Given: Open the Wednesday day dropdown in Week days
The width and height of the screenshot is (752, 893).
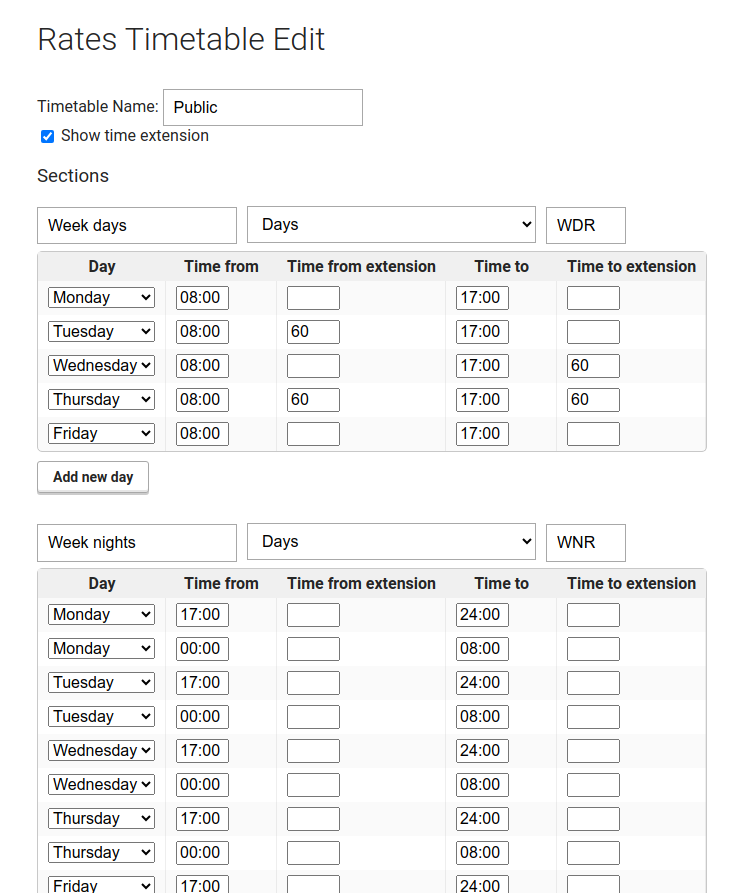Looking at the screenshot, I should tap(101, 366).
